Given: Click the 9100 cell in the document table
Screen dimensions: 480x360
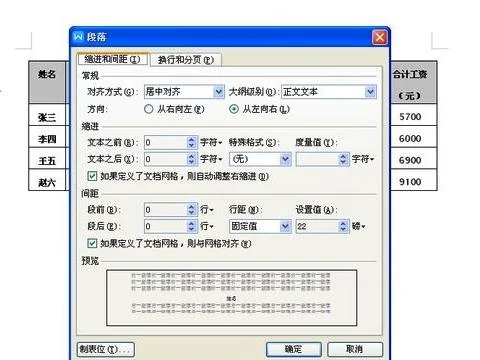Looking at the screenshot, I should pos(413,180).
